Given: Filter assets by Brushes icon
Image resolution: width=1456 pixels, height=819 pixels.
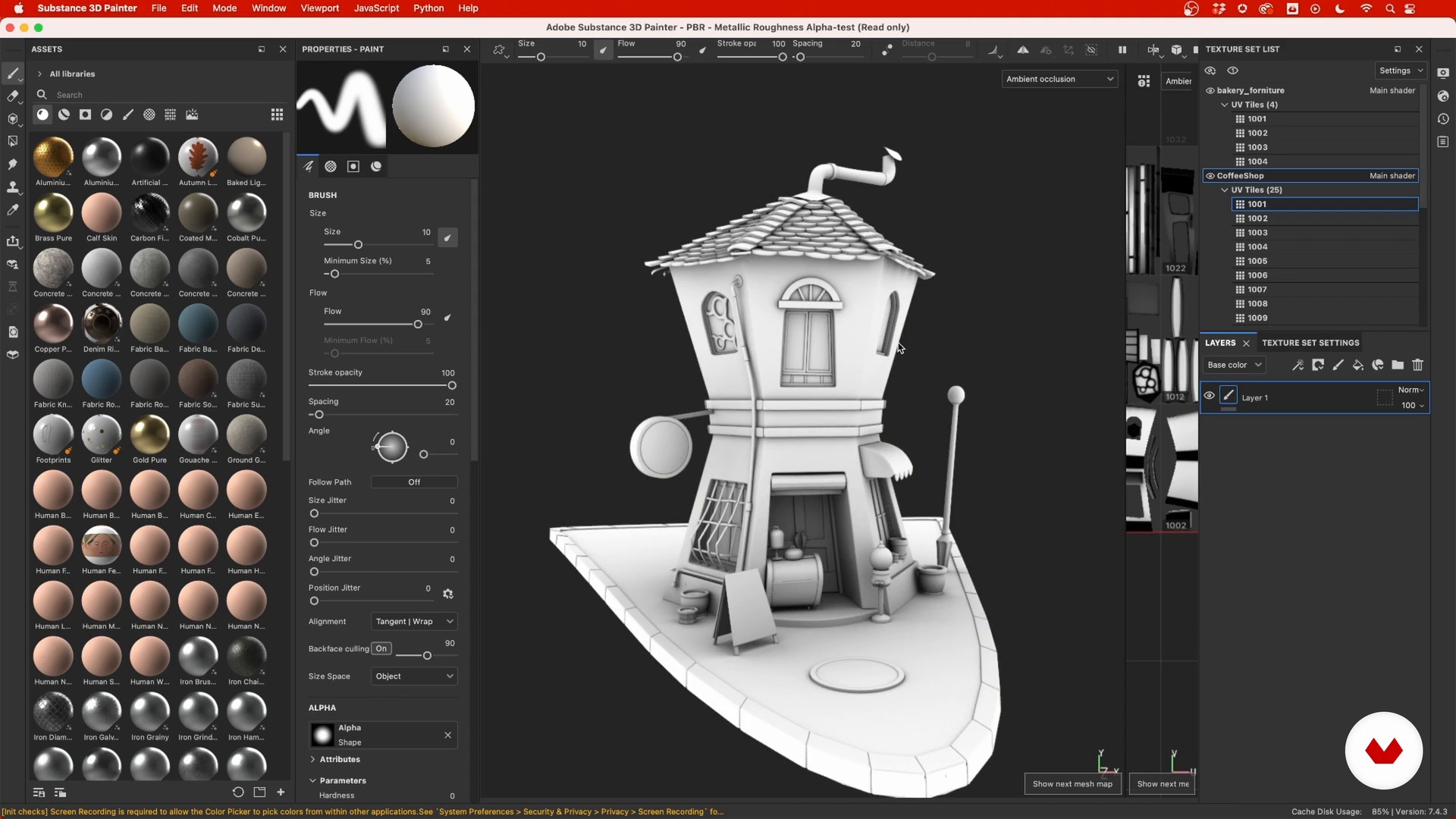Looking at the screenshot, I should pyautogui.click(x=128, y=115).
